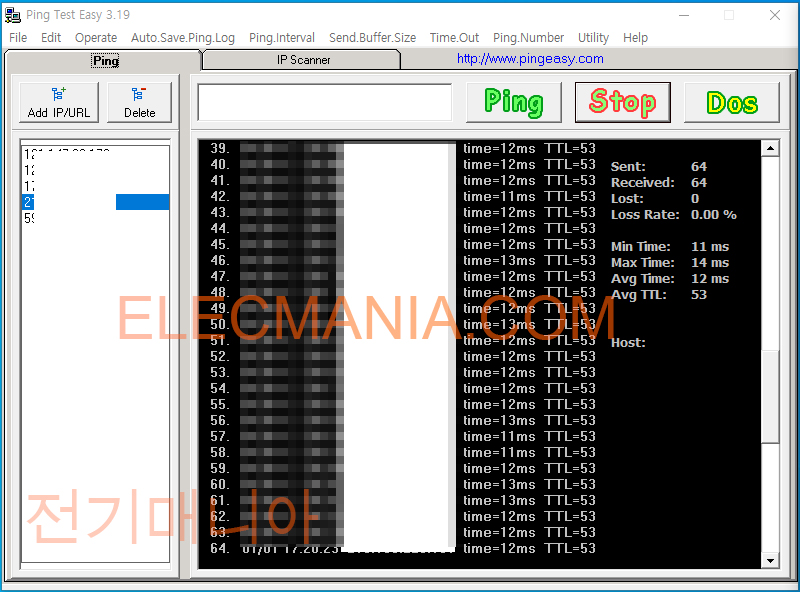Open the Utility menu
The height and width of the screenshot is (592, 800).
point(593,37)
